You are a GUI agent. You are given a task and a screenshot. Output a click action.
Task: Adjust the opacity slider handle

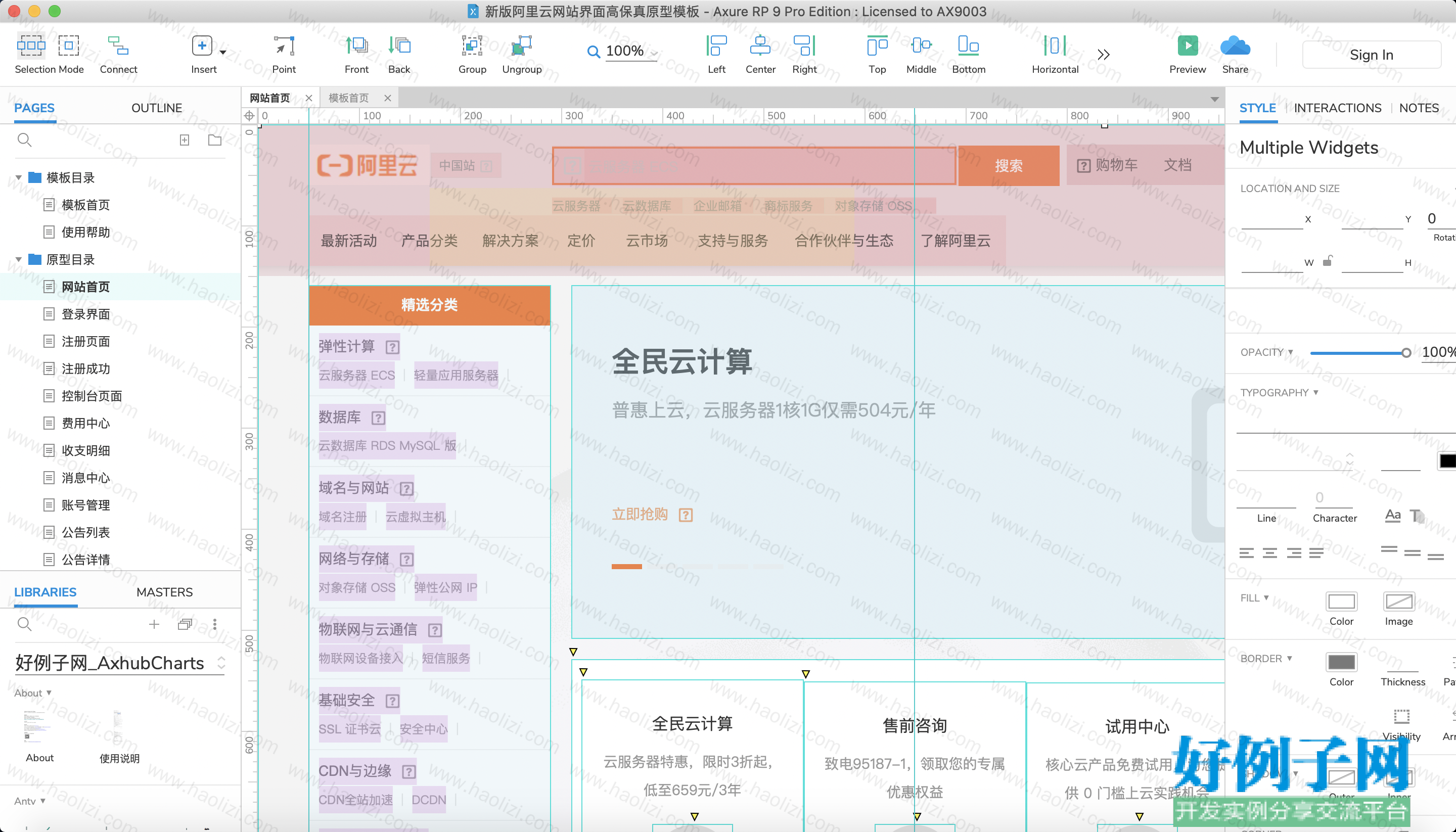[1406, 353]
